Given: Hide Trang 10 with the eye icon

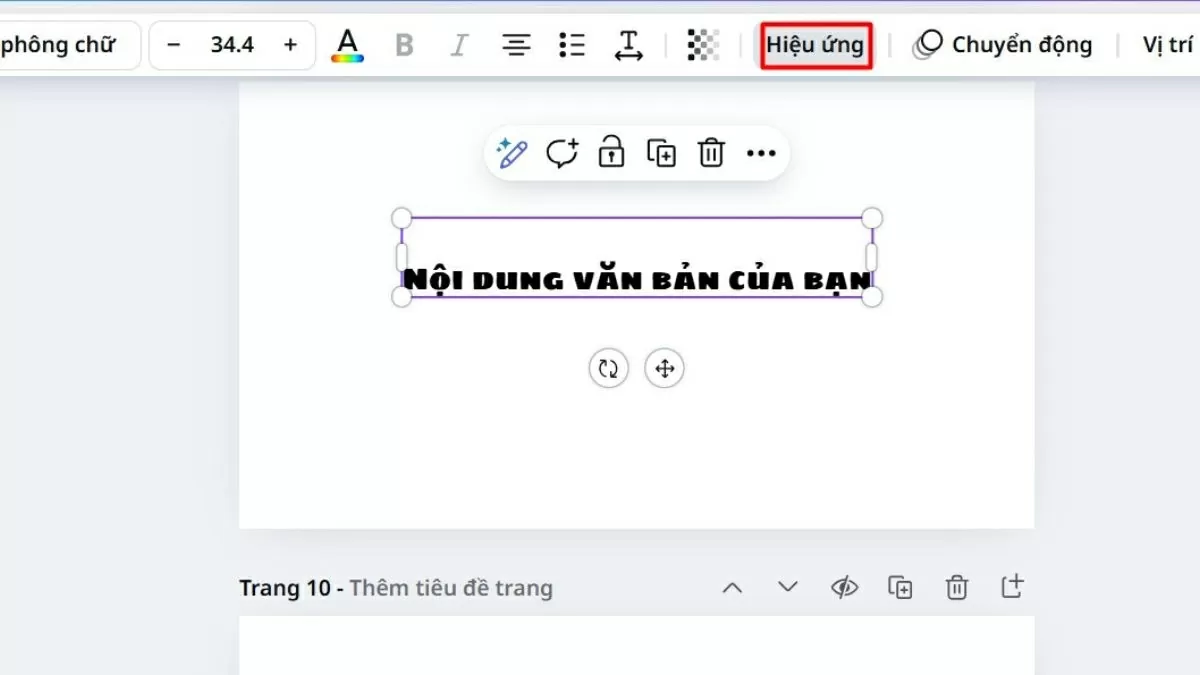Looking at the screenshot, I should coord(844,588).
